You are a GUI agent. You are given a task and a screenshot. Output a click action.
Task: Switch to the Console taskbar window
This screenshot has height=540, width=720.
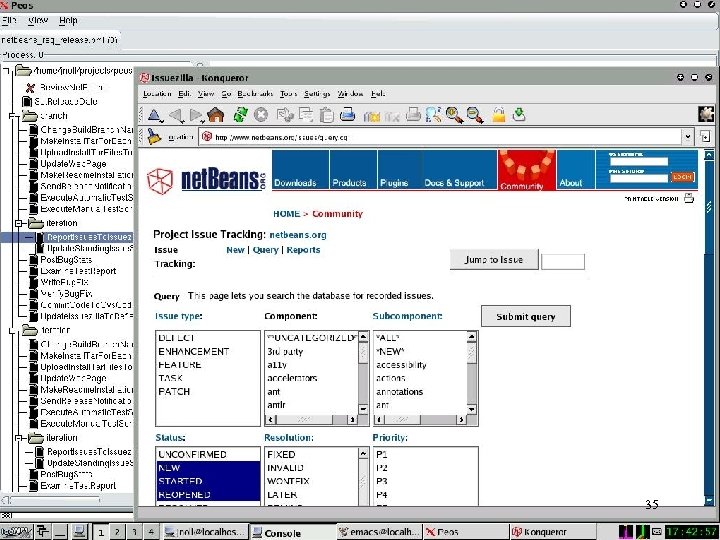point(293,533)
